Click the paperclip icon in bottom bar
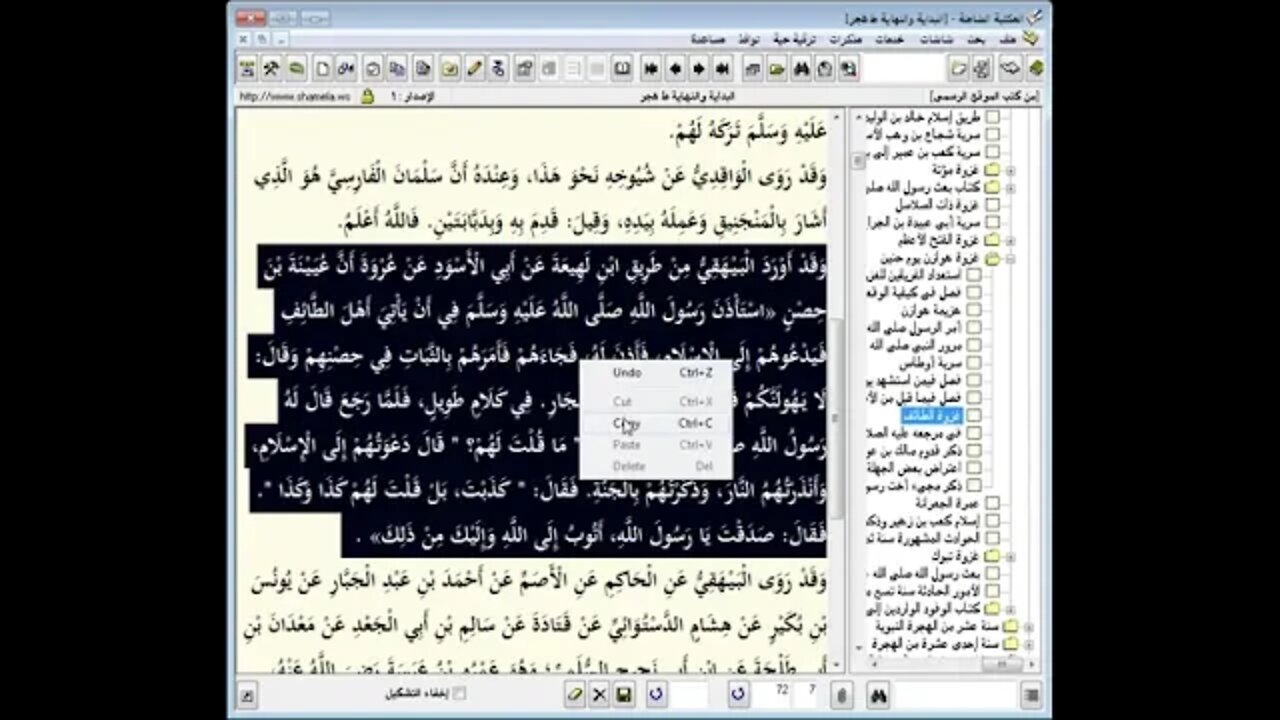 pos(843,694)
